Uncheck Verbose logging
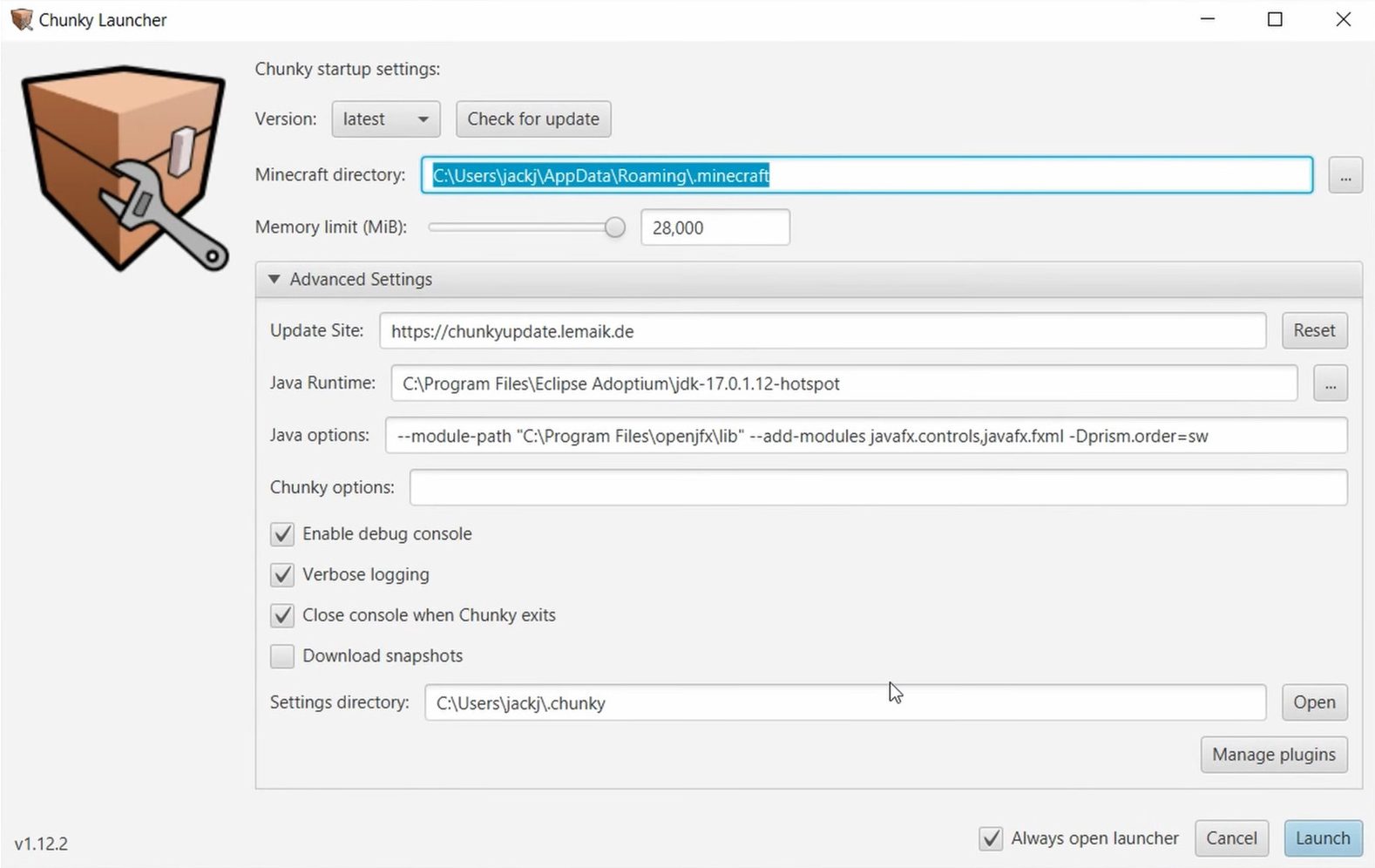1375x868 pixels. click(282, 574)
